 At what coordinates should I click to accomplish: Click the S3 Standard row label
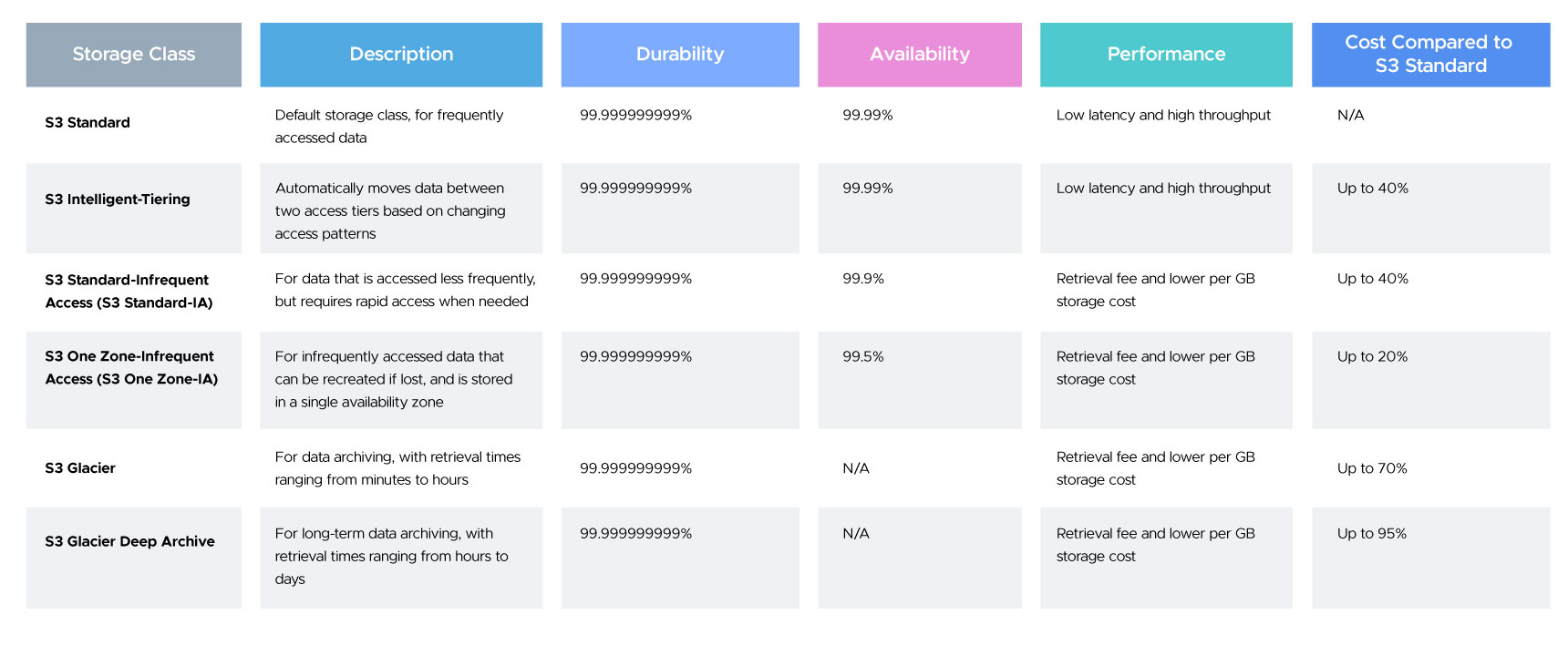(x=88, y=123)
